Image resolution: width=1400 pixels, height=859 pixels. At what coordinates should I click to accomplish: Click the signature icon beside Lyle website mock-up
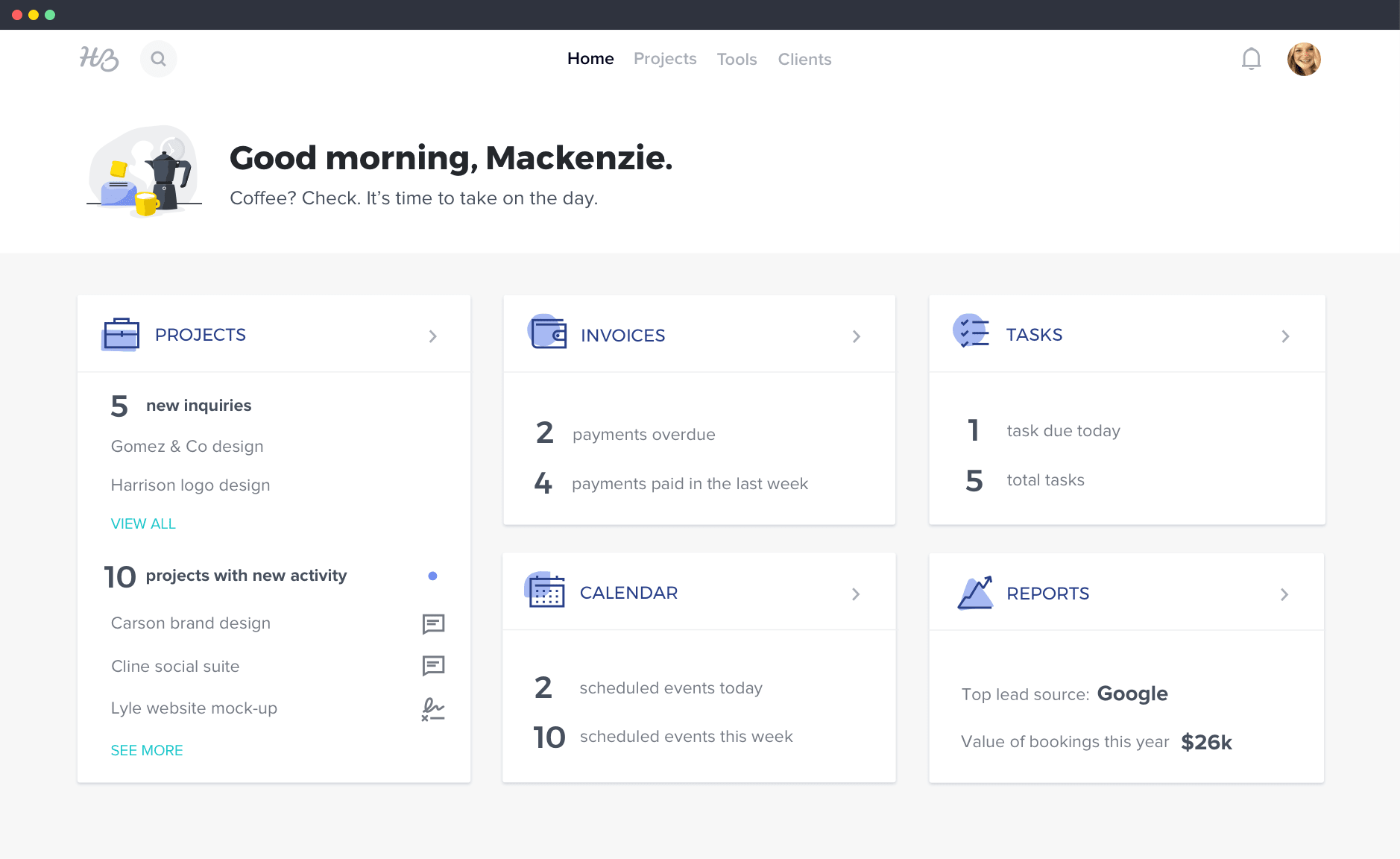433,708
